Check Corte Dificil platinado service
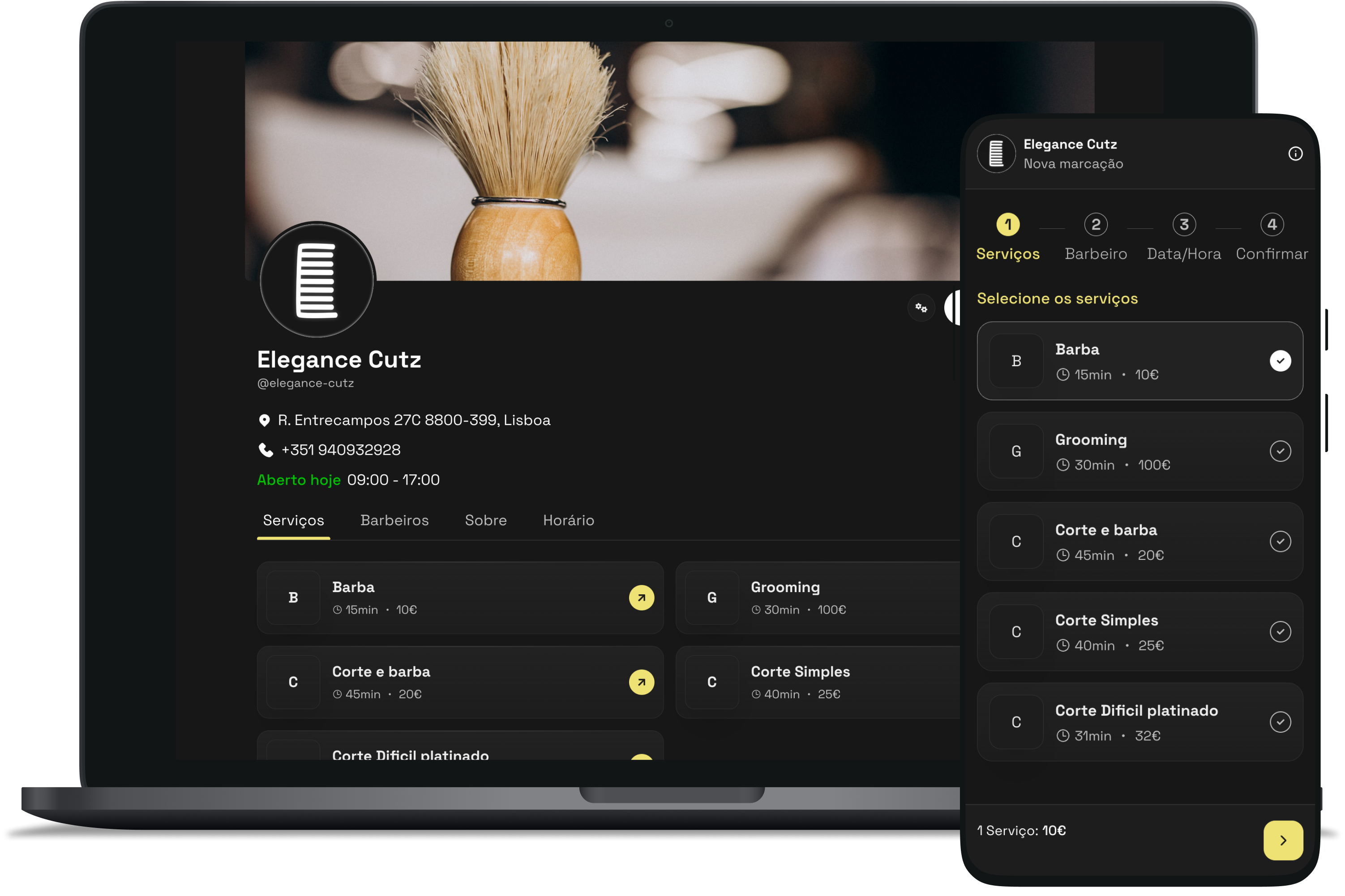The width and height of the screenshot is (1345, 896). [1280, 722]
